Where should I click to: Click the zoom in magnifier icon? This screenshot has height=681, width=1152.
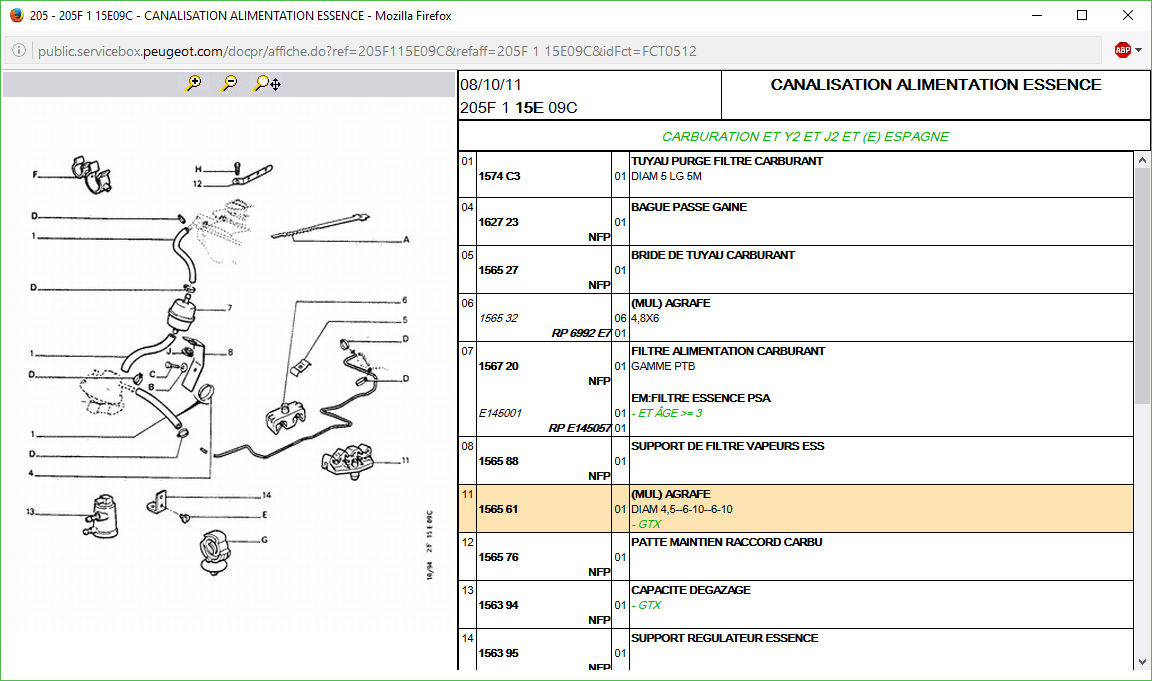(193, 84)
